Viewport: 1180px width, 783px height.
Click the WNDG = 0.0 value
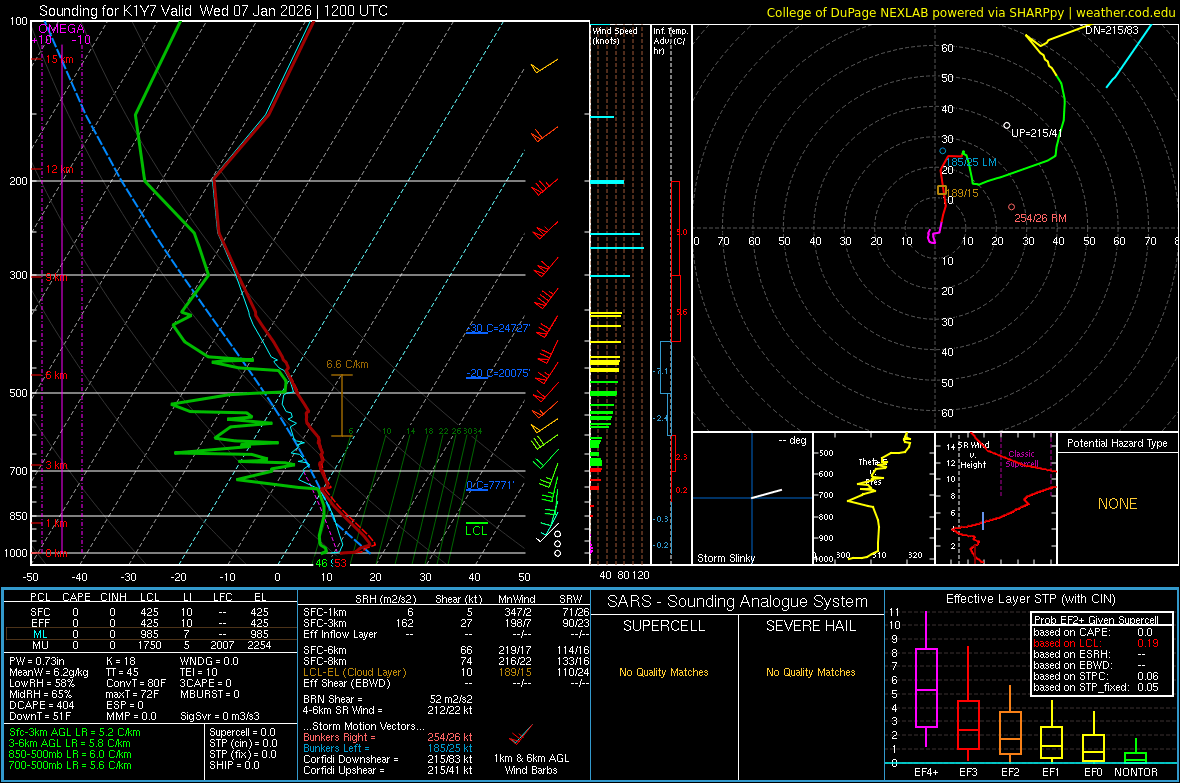pos(209,661)
